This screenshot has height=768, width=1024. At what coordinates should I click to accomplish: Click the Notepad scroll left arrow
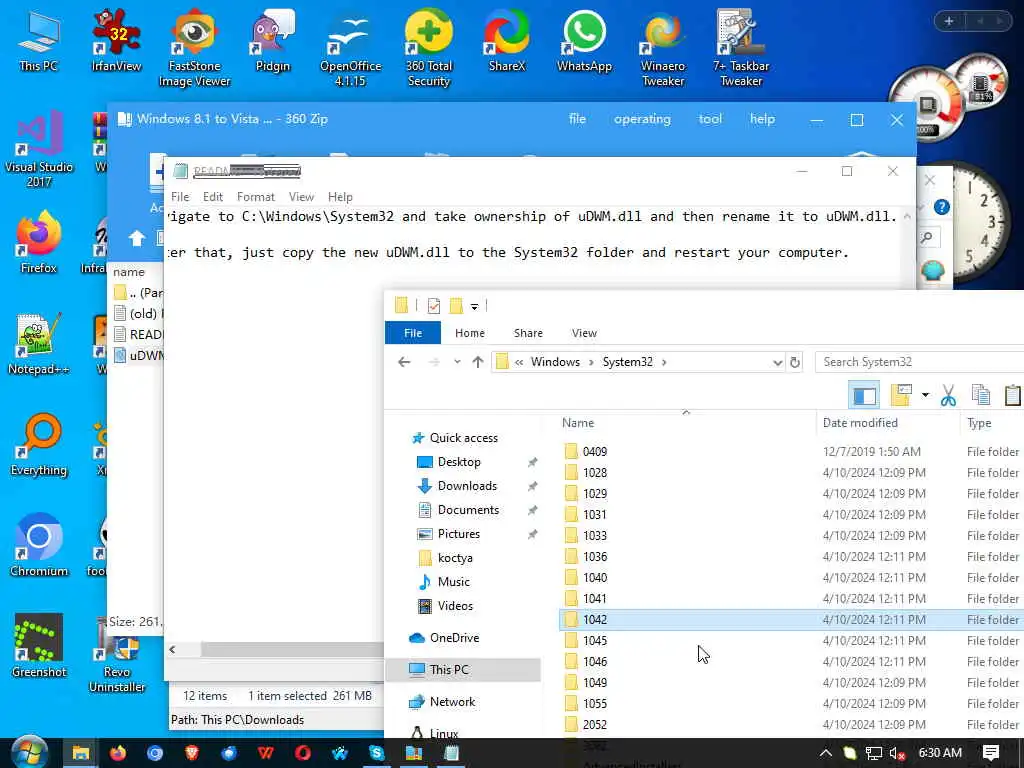tap(172, 650)
